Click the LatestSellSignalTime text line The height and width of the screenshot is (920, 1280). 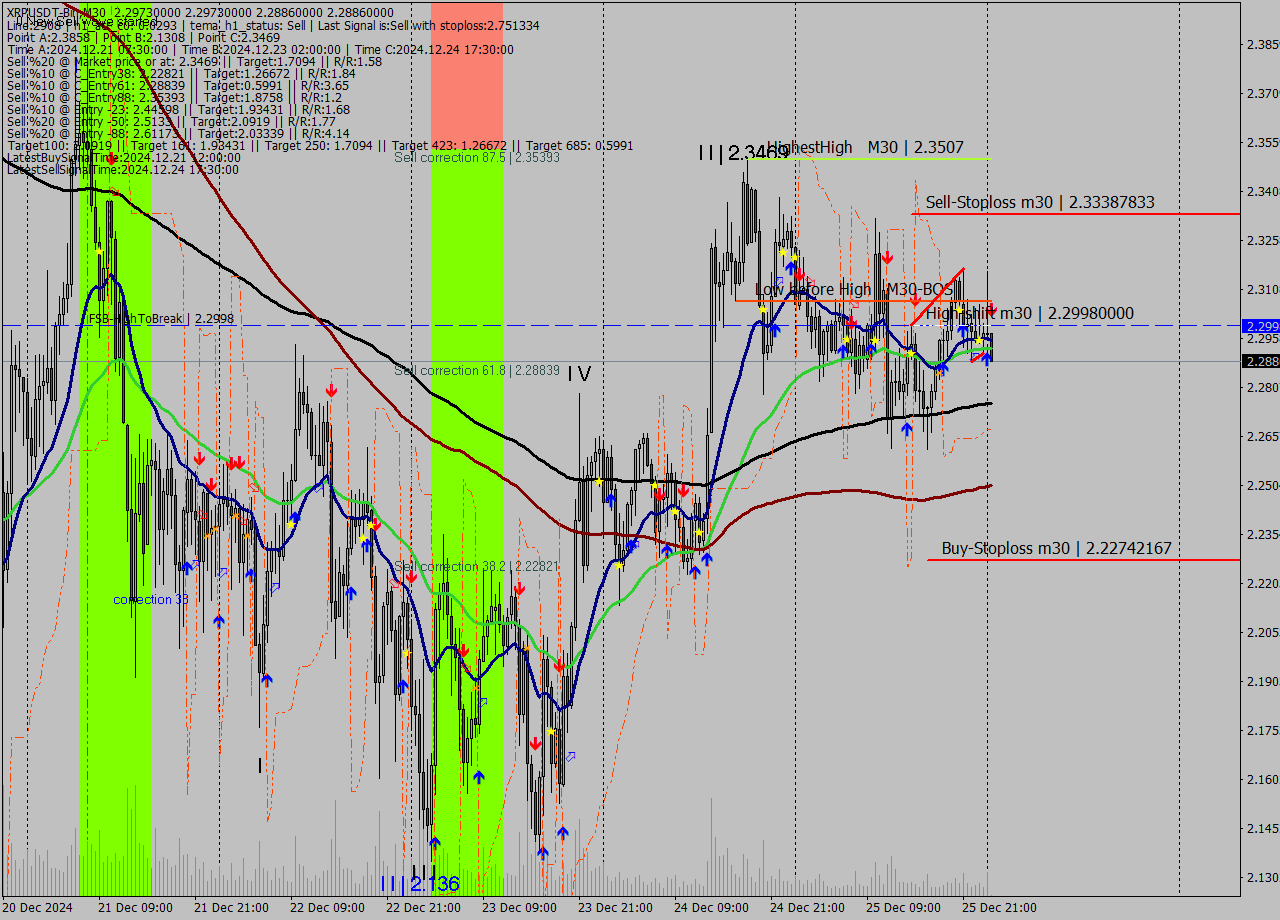[x=123, y=169]
